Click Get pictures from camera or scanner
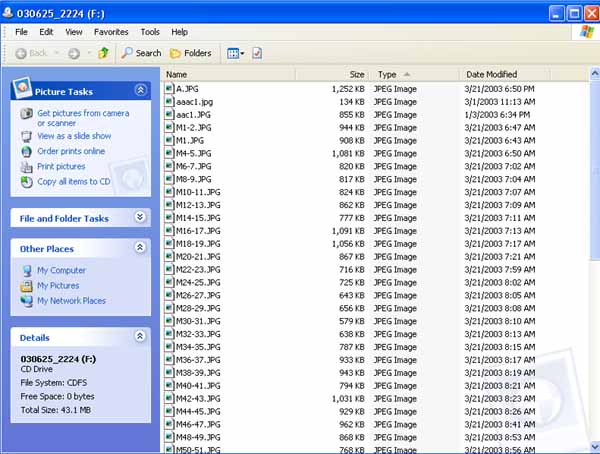The image size is (600, 454). pyautogui.click(x=83, y=118)
